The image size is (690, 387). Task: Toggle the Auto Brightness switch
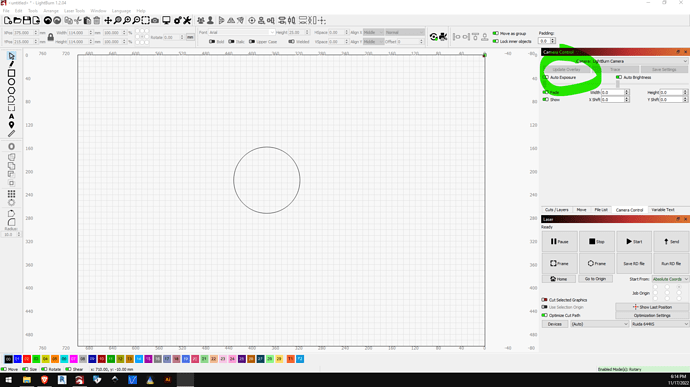pyautogui.click(x=619, y=77)
